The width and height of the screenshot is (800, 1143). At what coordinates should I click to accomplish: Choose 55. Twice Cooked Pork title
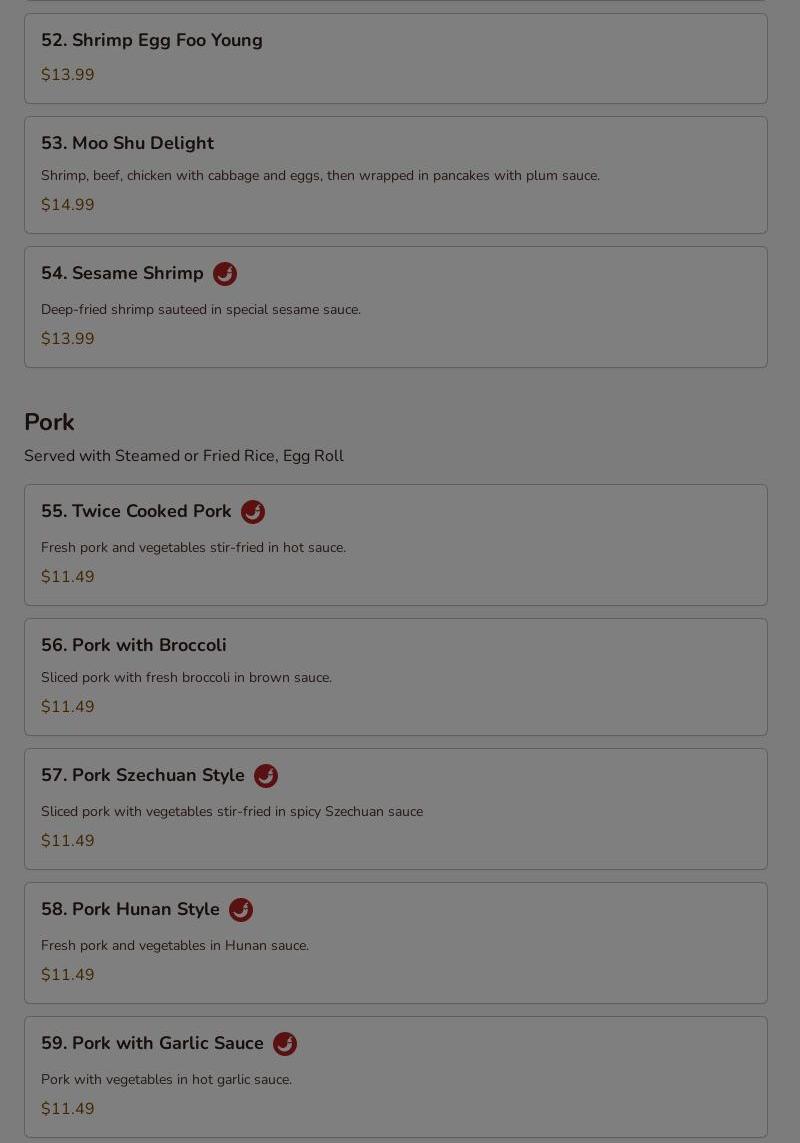[x=136, y=511]
